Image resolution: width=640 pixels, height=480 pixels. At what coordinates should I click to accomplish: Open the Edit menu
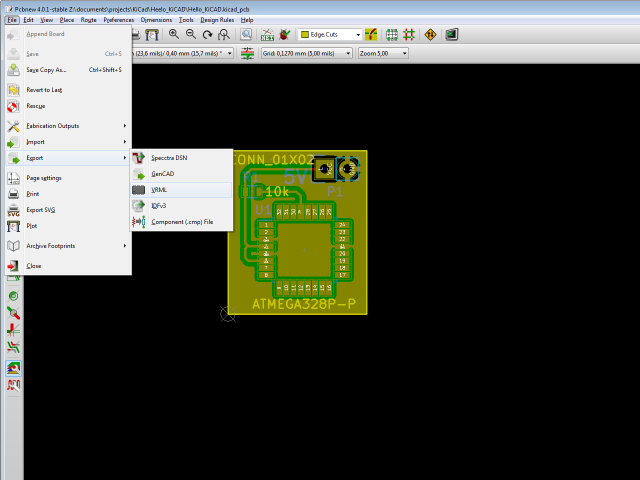(x=28, y=20)
